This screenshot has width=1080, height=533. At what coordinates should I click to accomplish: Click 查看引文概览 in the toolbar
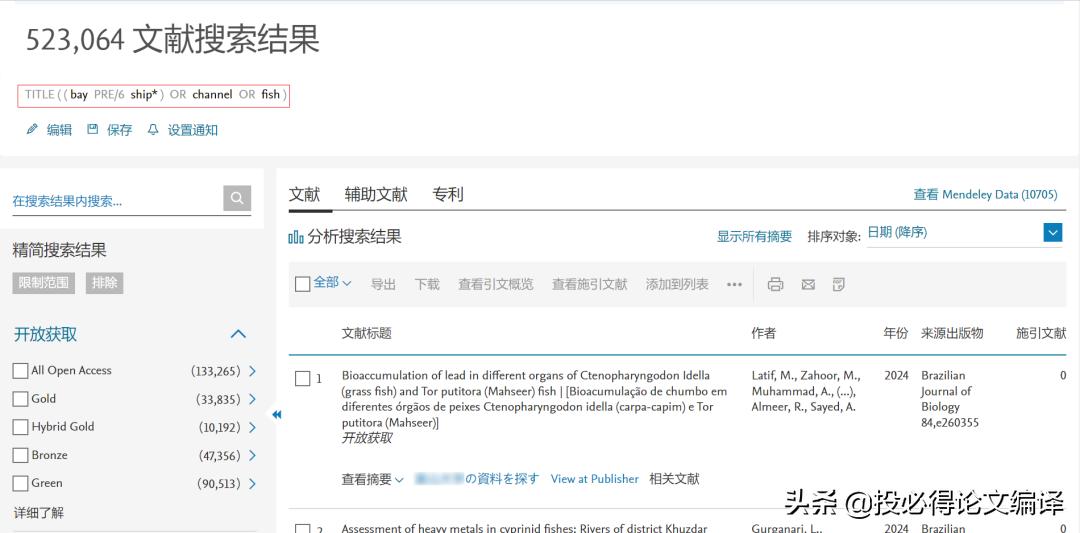pyautogui.click(x=496, y=284)
